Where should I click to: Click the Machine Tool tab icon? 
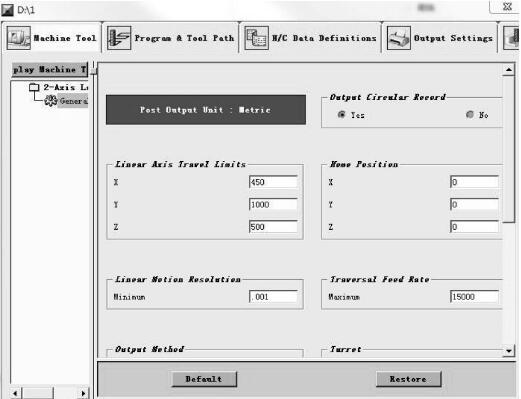[x=19, y=38]
